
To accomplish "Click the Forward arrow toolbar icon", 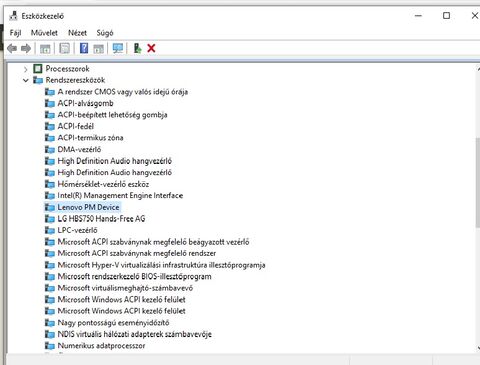I will click(x=26, y=49).
